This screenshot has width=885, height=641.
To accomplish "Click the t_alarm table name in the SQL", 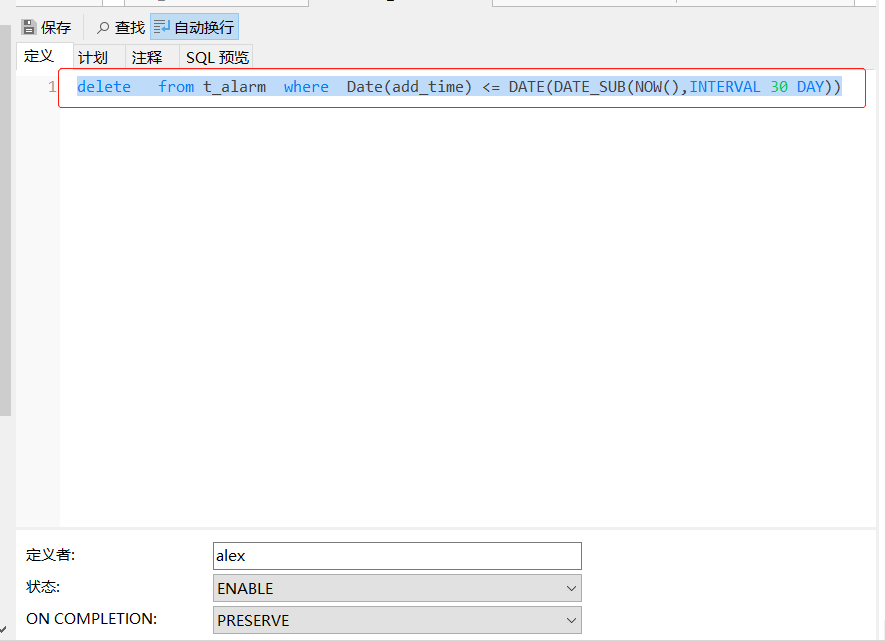I will click(x=235, y=87).
